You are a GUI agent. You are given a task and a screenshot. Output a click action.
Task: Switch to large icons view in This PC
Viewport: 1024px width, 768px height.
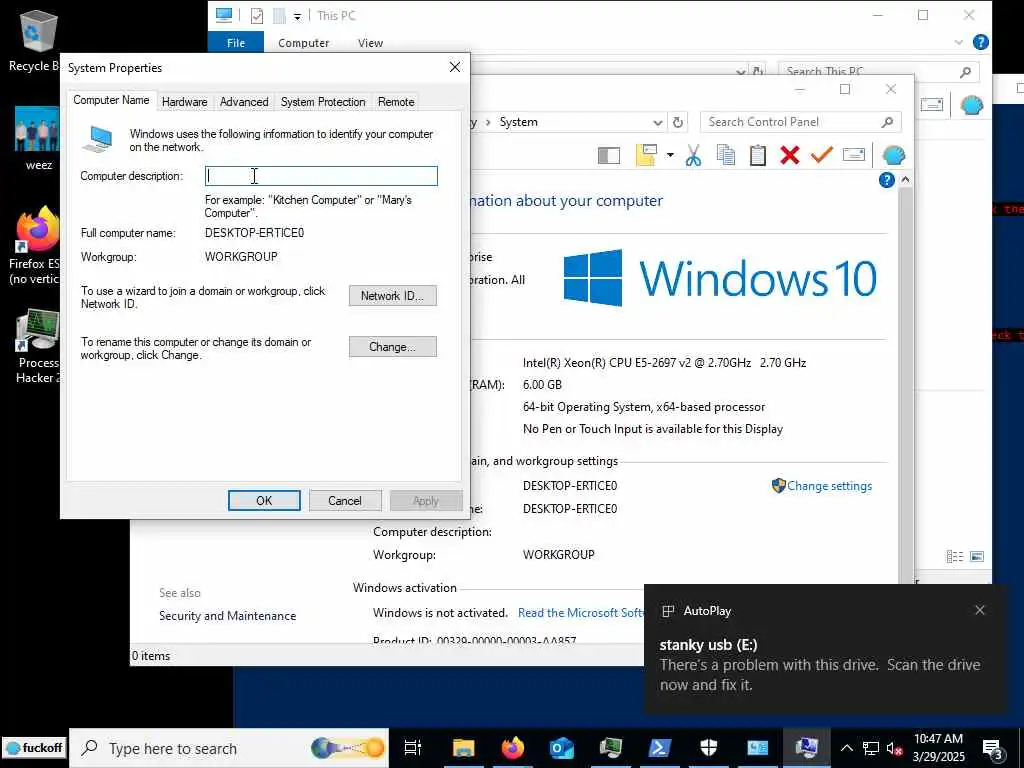click(x=977, y=556)
